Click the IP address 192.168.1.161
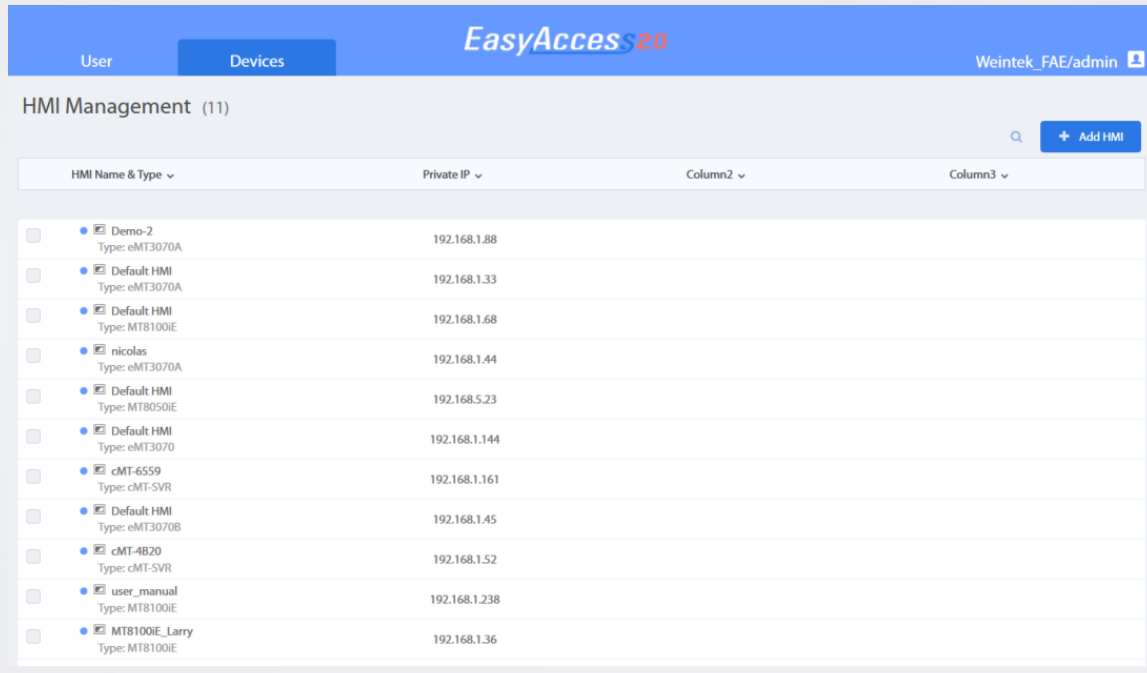The height and width of the screenshot is (673, 1147). pyautogui.click(x=465, y=479)
